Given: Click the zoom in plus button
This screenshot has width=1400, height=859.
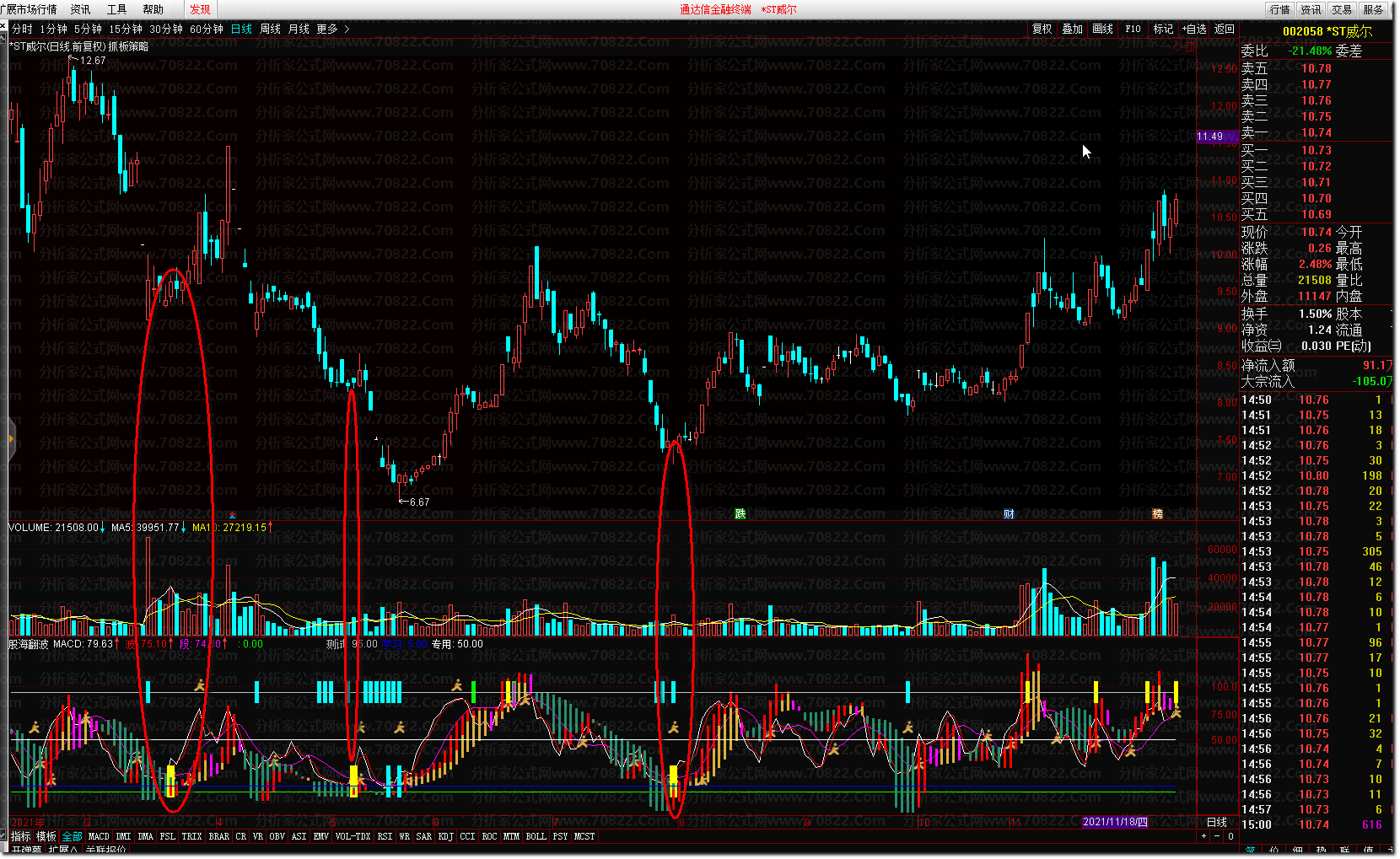Looking at the screenshot, I should coord(1204,836).
